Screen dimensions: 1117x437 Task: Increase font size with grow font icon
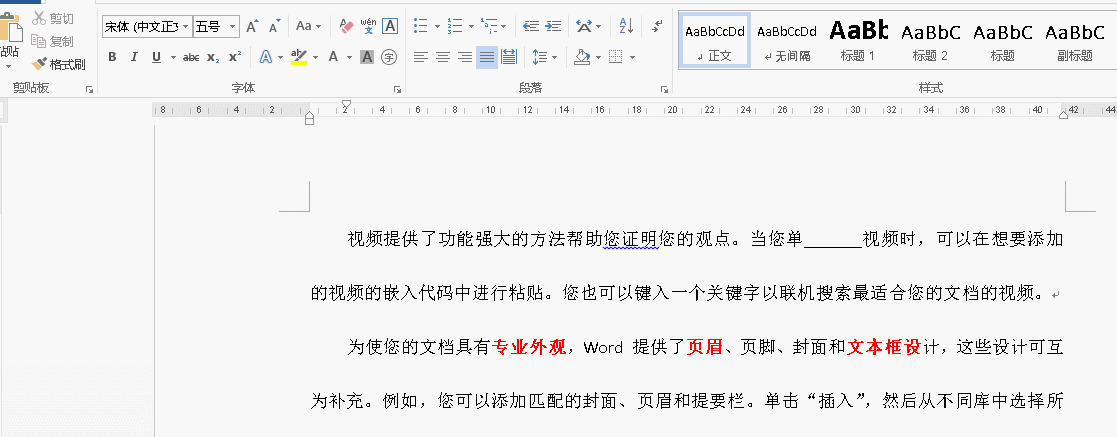click(x=251, y=27)
